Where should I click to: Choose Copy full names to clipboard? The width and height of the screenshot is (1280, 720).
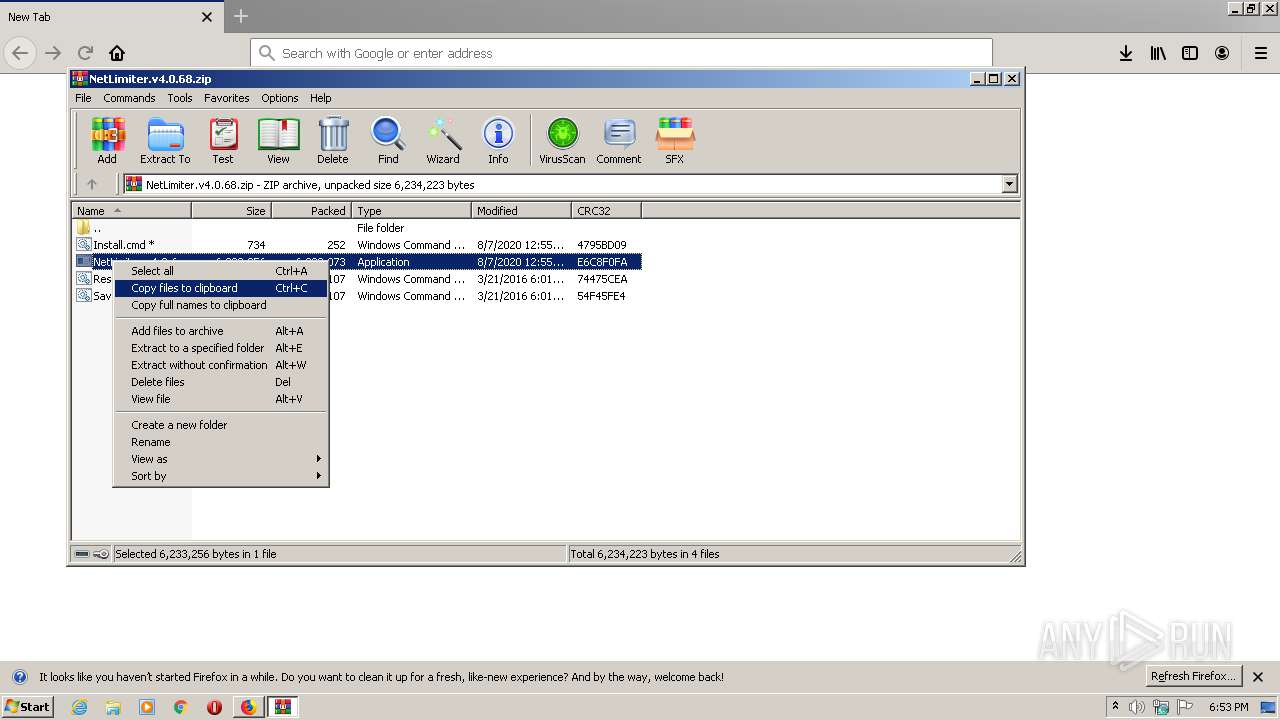(x=221, y=305)
